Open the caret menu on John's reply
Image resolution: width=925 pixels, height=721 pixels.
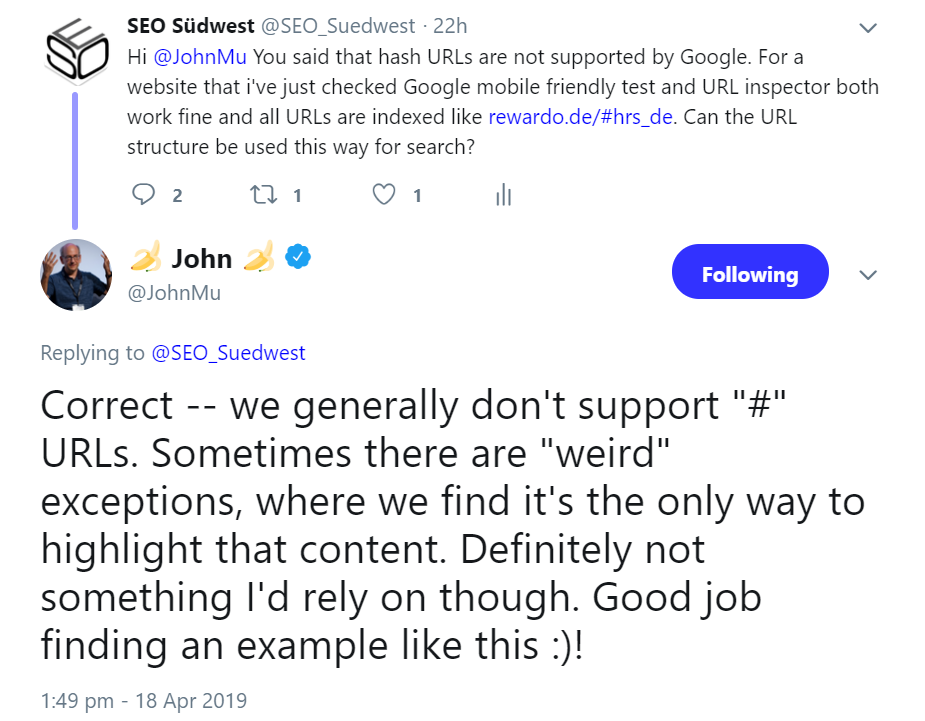point(866,274)
